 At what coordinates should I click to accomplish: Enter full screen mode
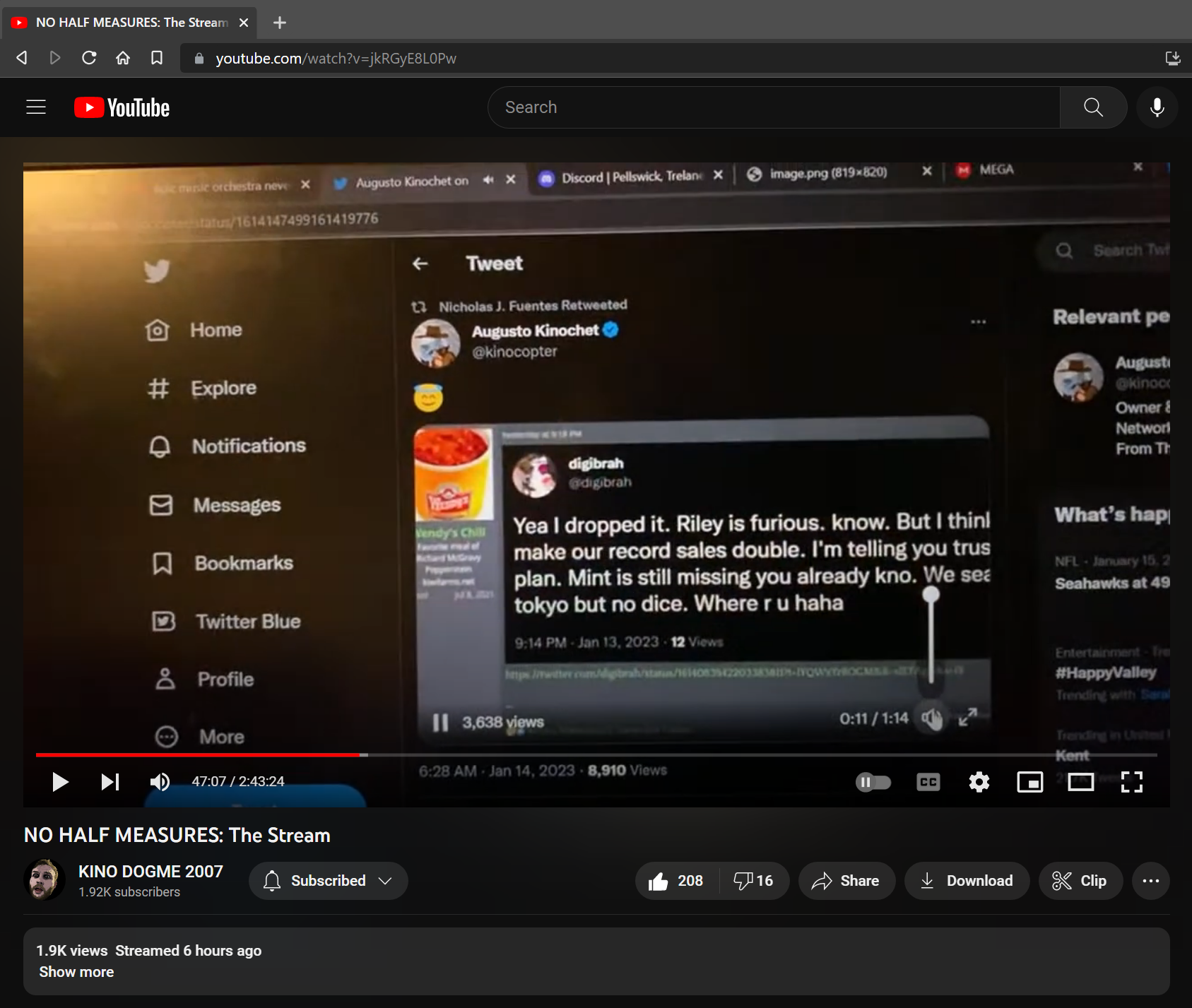[1131, 782]
